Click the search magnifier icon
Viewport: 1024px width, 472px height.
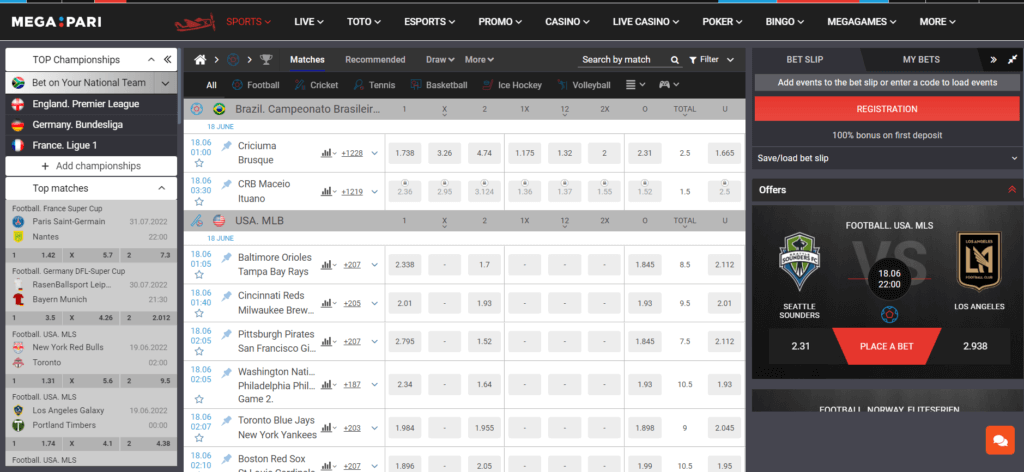pos(675,60)
